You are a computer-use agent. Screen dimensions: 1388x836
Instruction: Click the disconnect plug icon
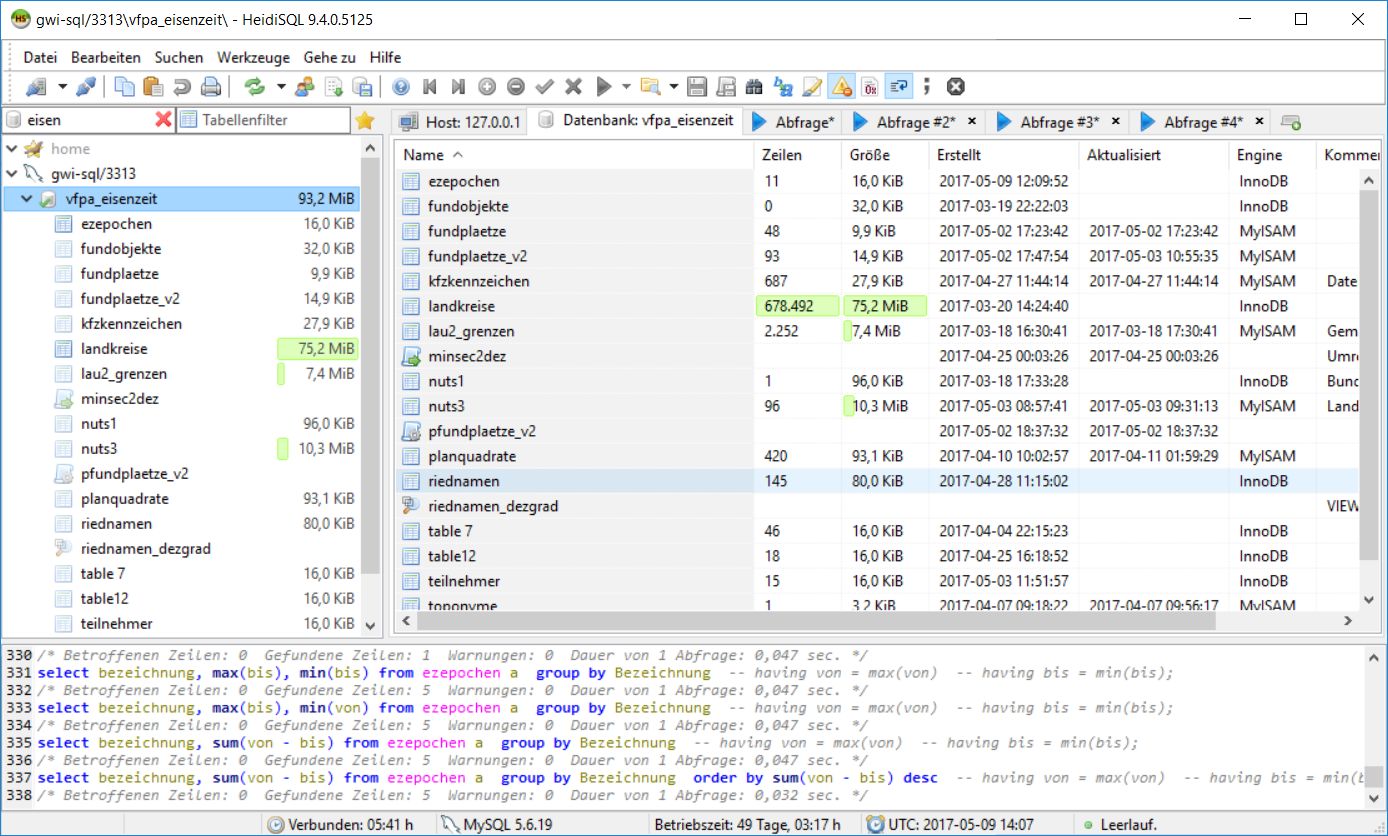(86, 87)
